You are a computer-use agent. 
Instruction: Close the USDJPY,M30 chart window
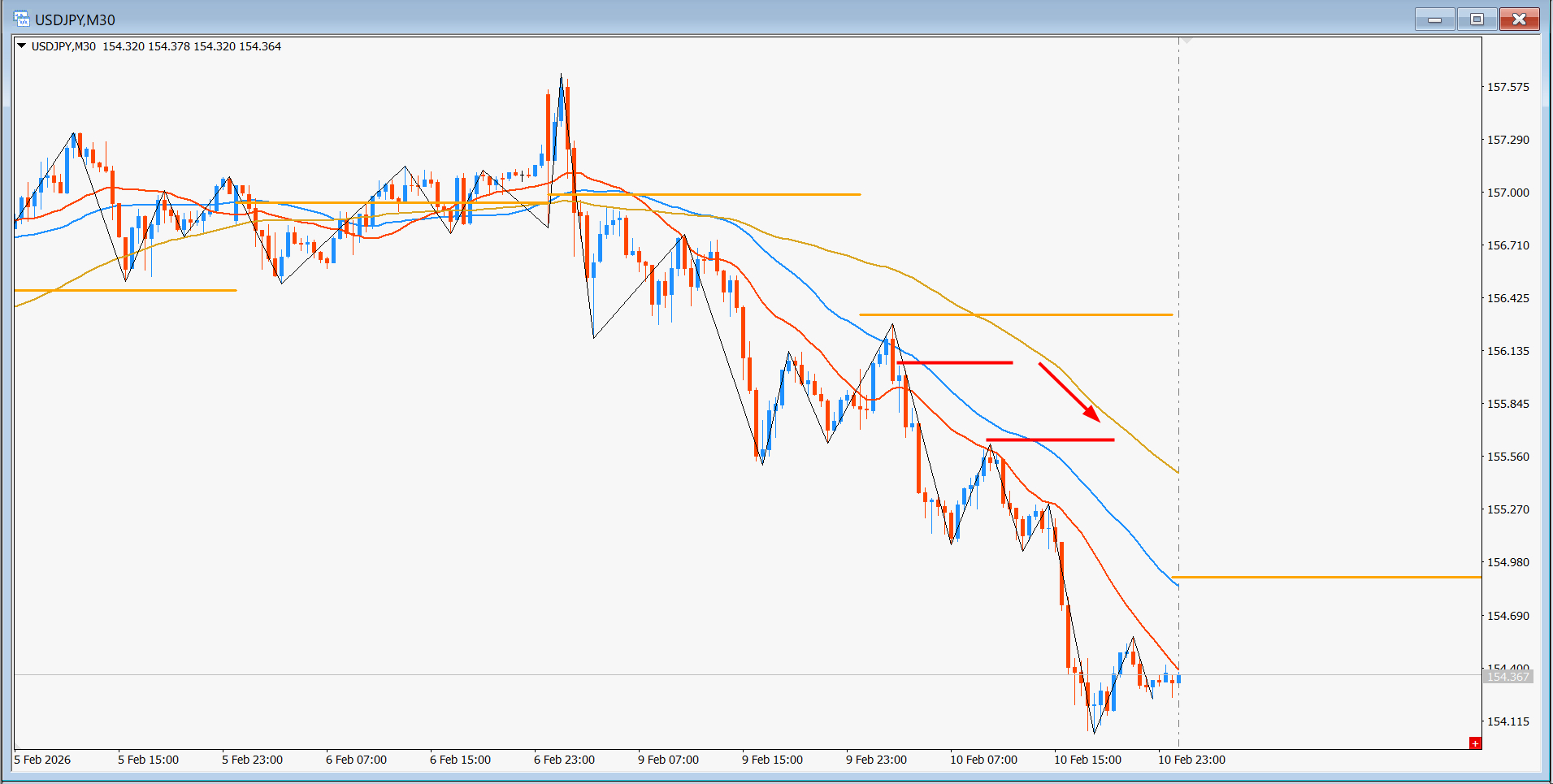click(1518, 19)
